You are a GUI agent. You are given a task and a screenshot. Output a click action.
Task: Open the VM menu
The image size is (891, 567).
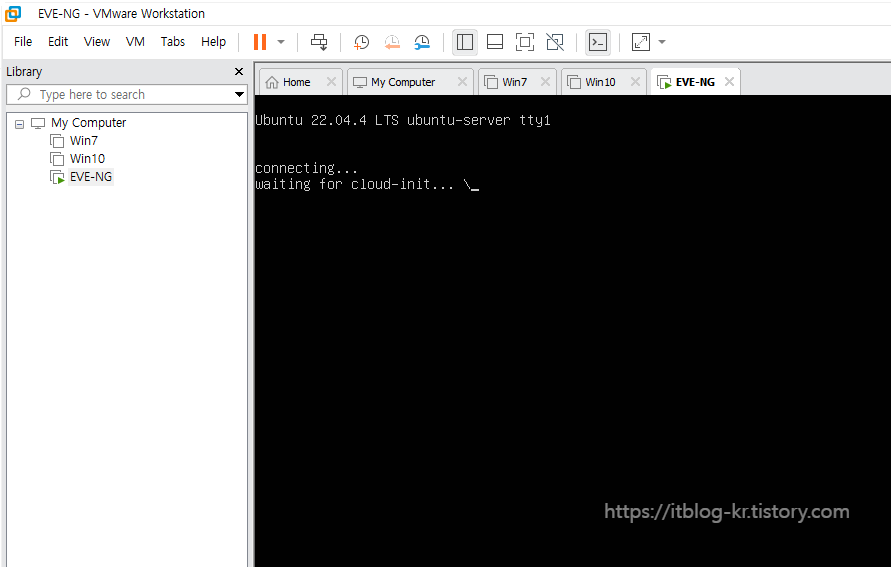(x=135, y=42)
